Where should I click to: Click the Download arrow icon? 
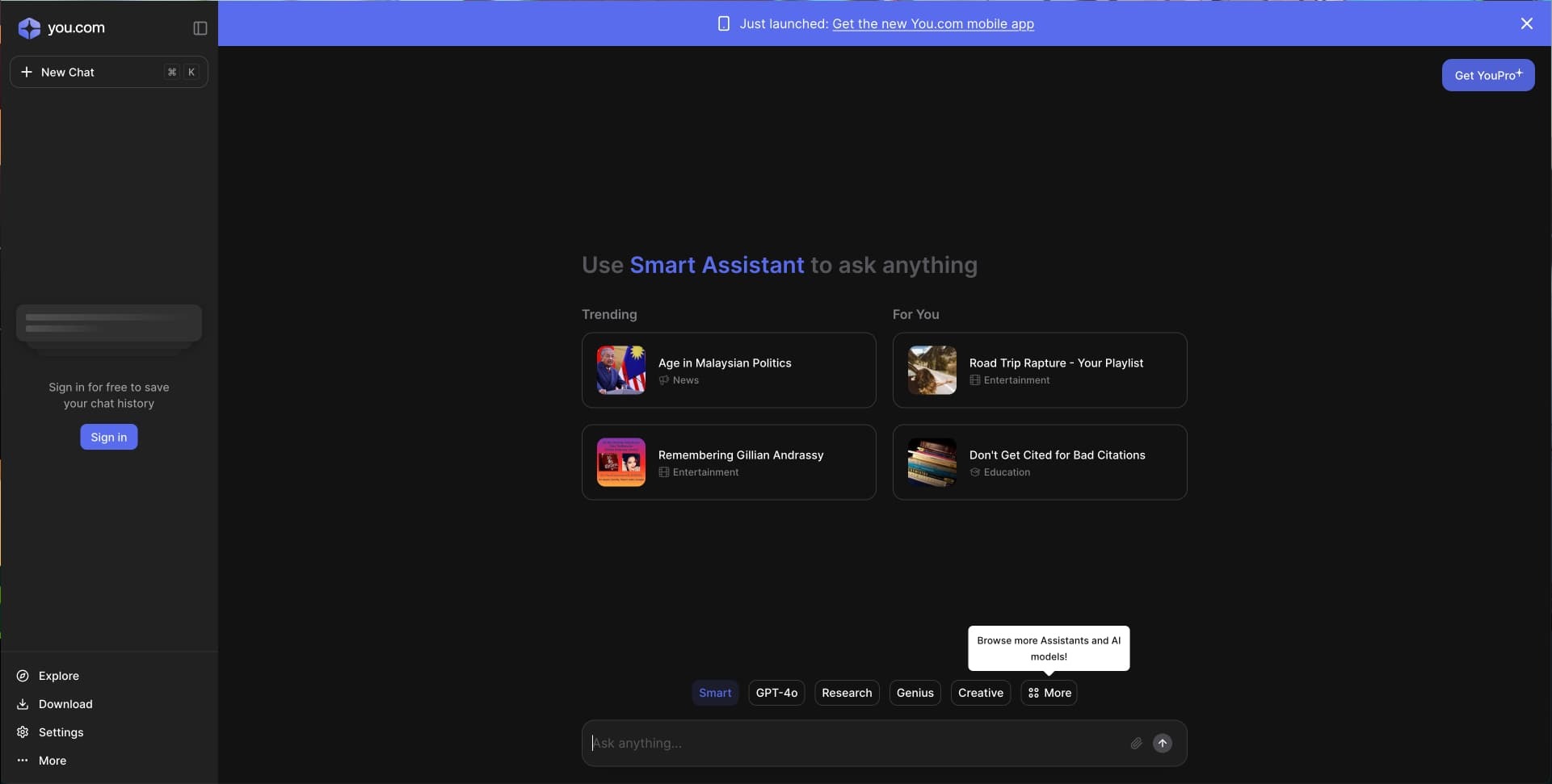[23, 704]
